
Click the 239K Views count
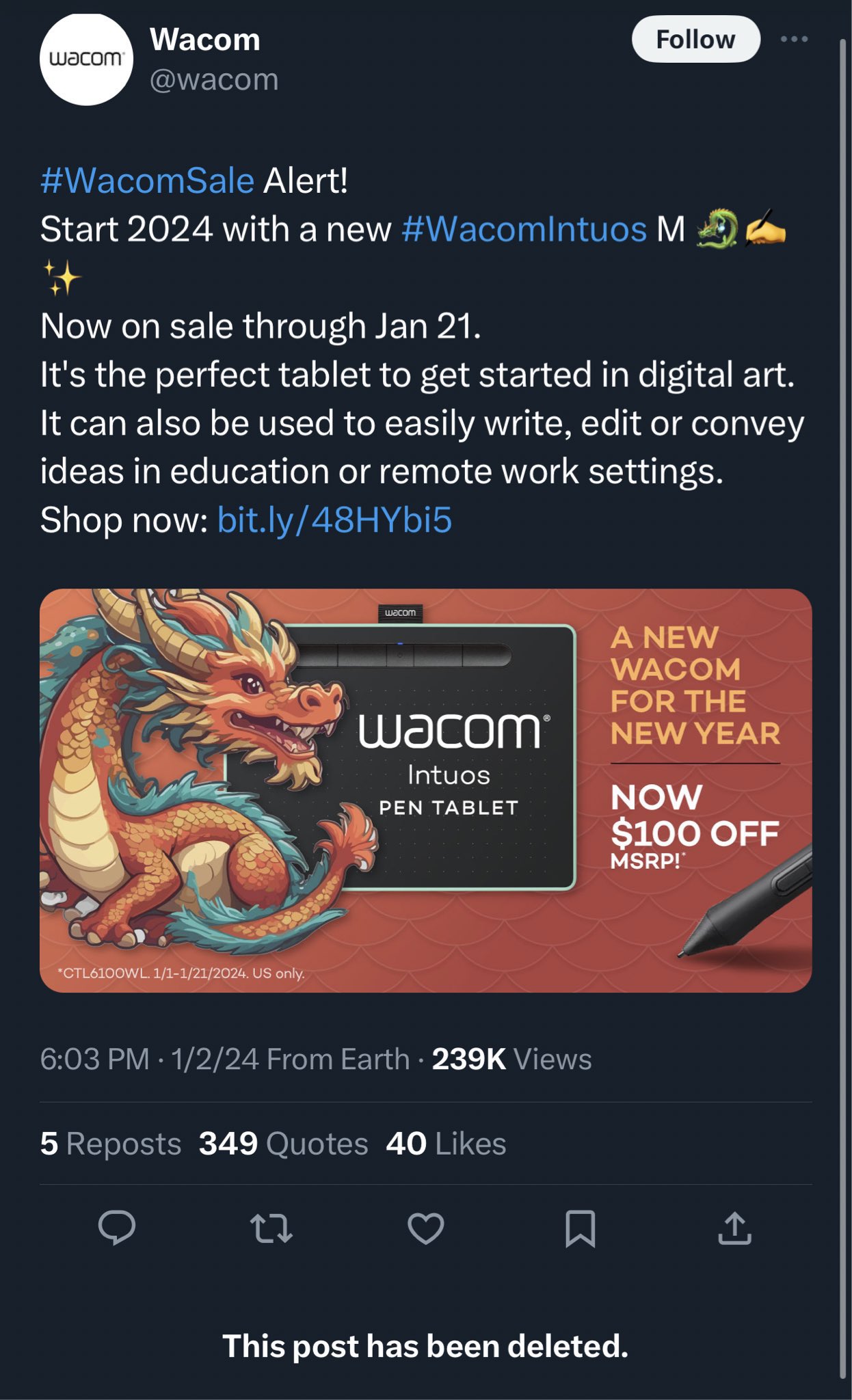coord(511,1059)
